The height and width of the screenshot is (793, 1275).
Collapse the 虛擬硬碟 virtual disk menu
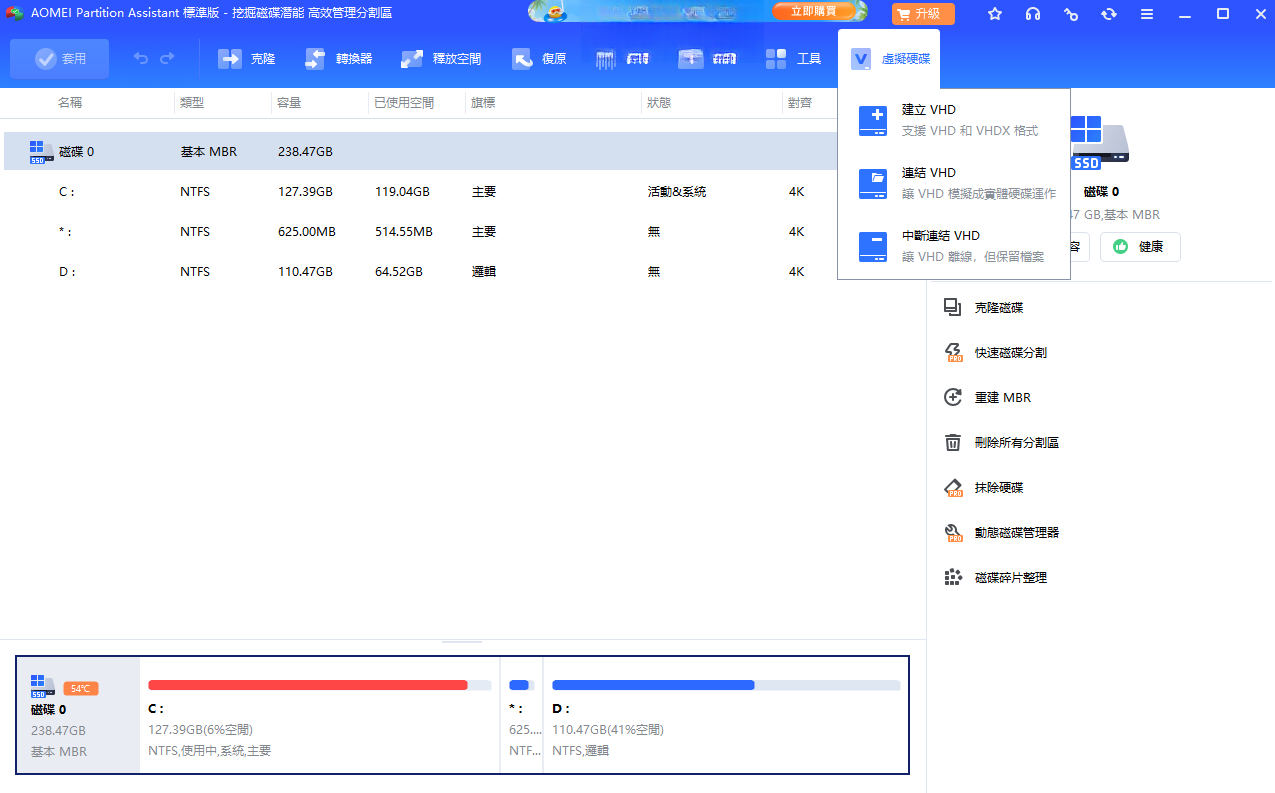(x=890, y=59)
